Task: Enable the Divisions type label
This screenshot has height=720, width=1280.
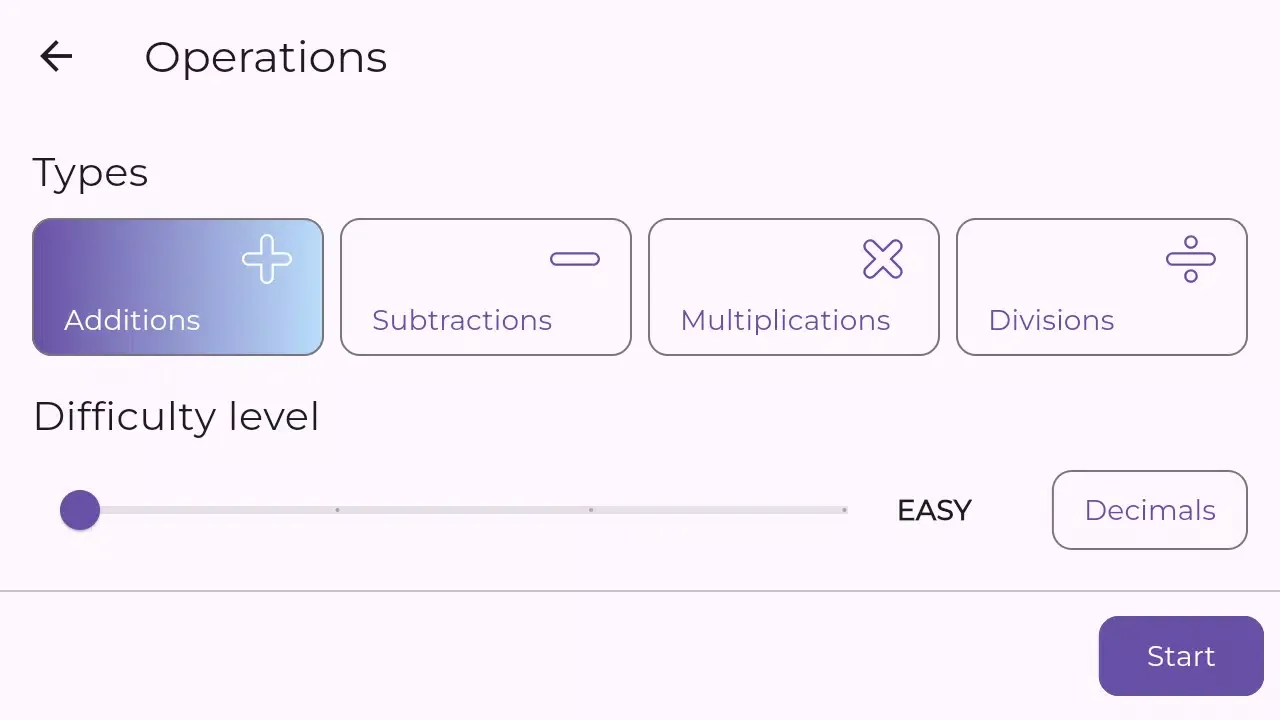Action: (x=1051, y=320)
